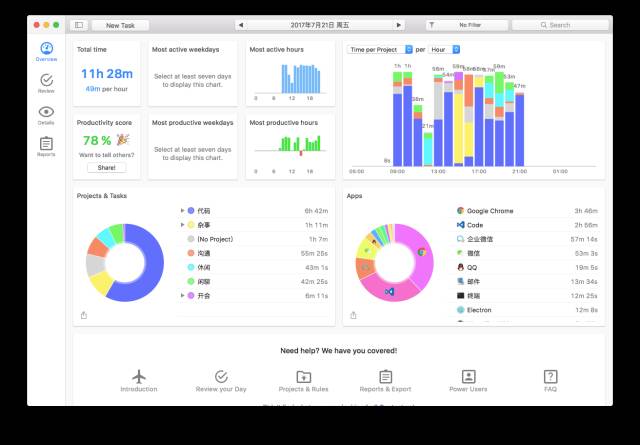The image size is (640, 445).
Task: Click the New Task button
Action: coord(120,25)
